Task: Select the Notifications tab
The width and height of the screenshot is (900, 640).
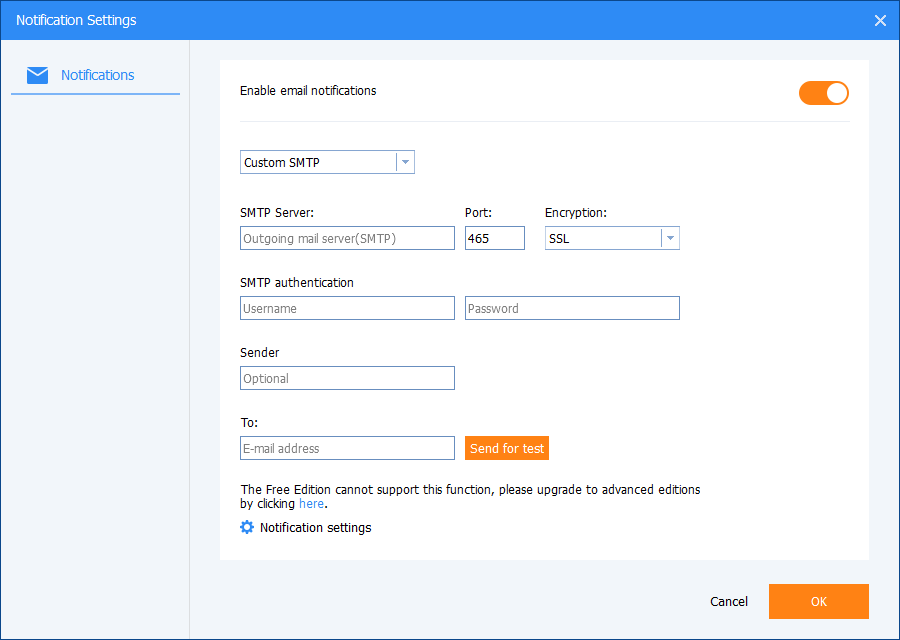Action: click(97, 75)
